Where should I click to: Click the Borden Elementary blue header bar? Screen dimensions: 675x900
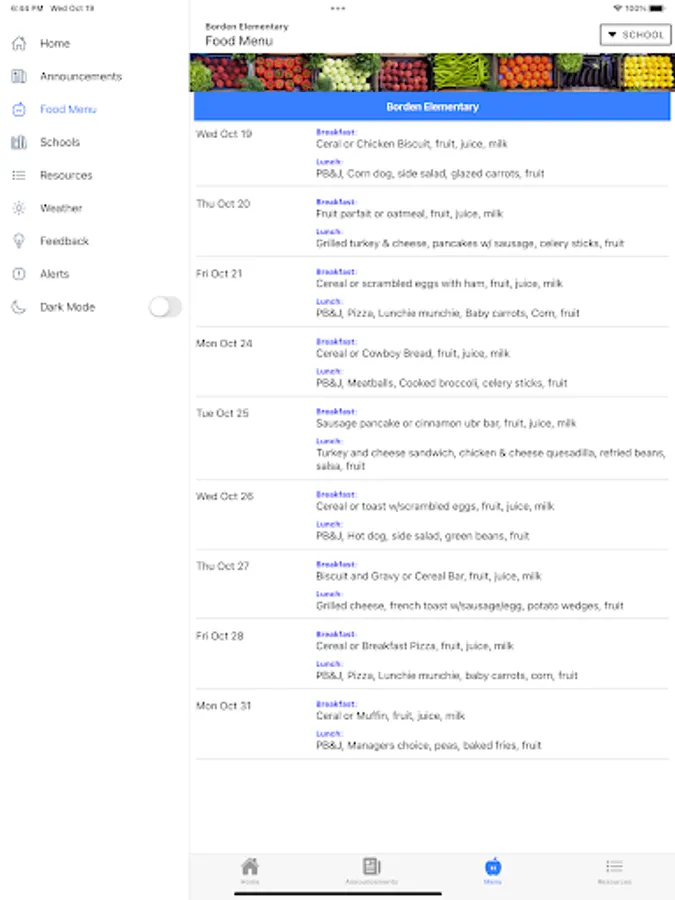click(432, 106)
